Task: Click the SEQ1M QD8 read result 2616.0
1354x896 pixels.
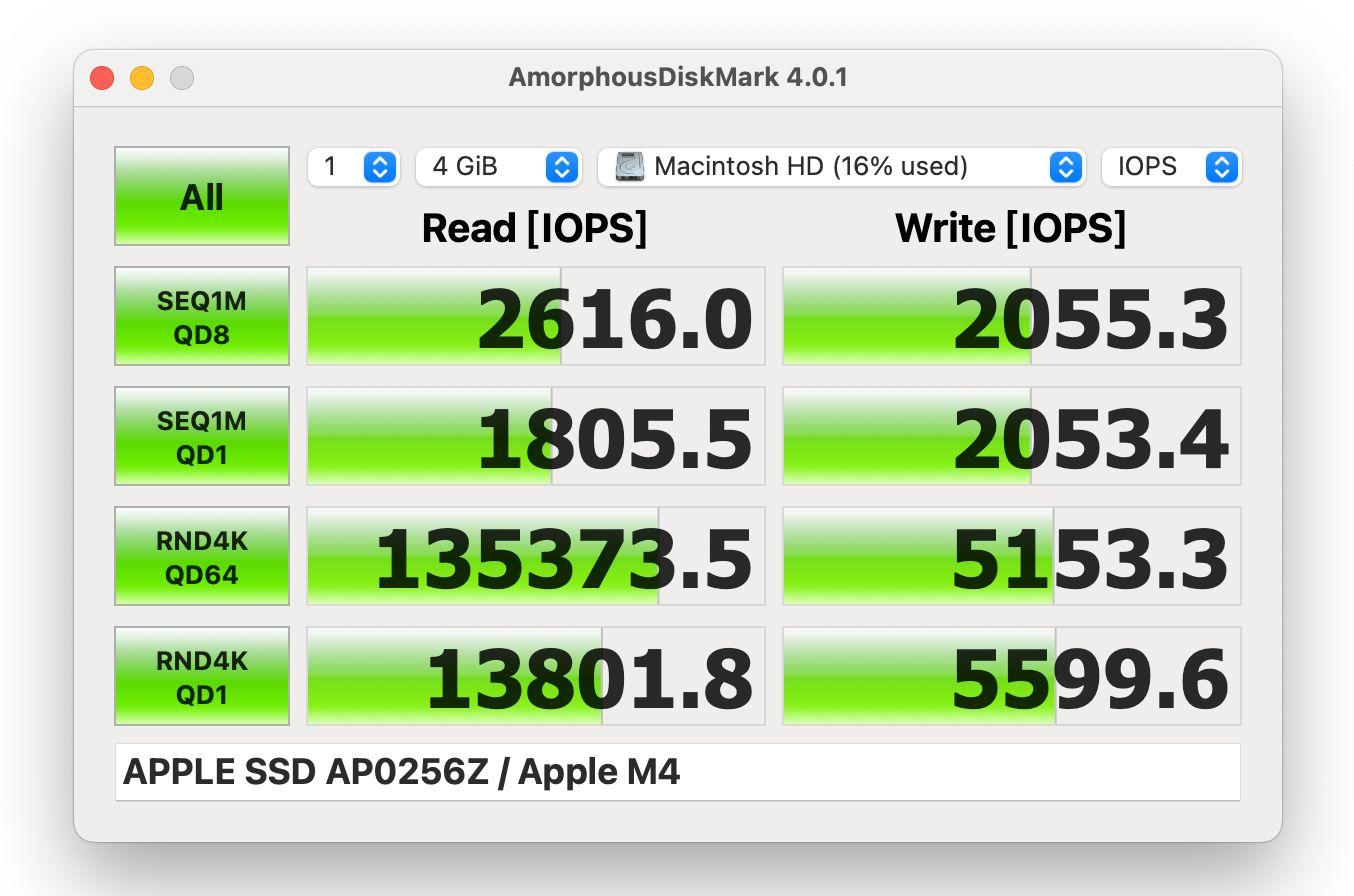Action: pyautogui.click(x=617, y=315)
